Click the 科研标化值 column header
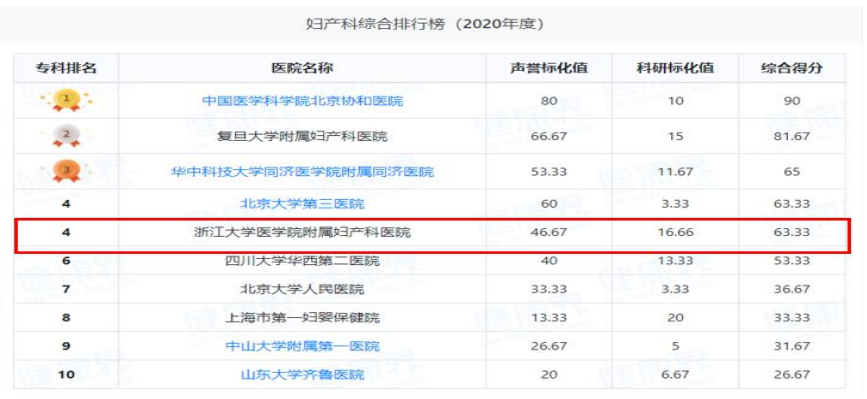 [x=675, y=68]
